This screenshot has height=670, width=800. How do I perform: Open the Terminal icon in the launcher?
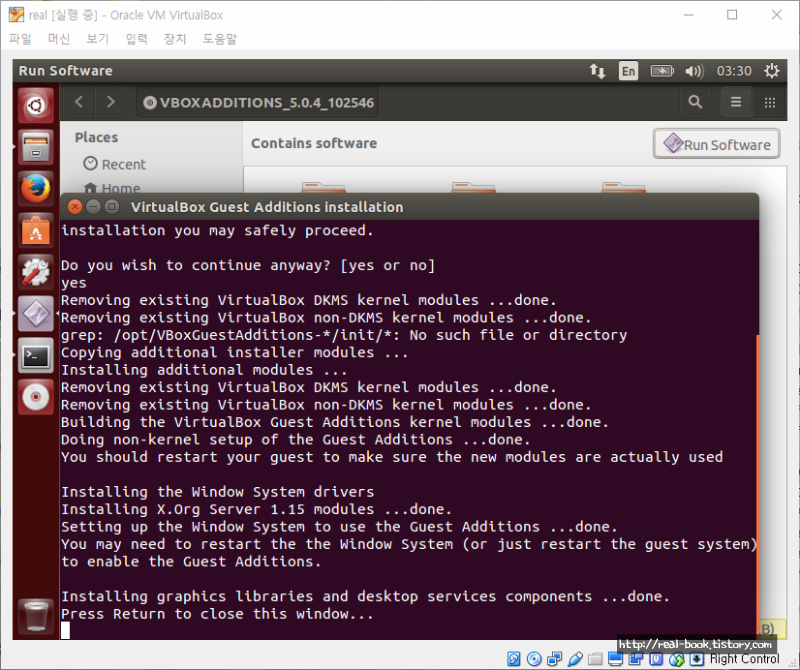36,355
